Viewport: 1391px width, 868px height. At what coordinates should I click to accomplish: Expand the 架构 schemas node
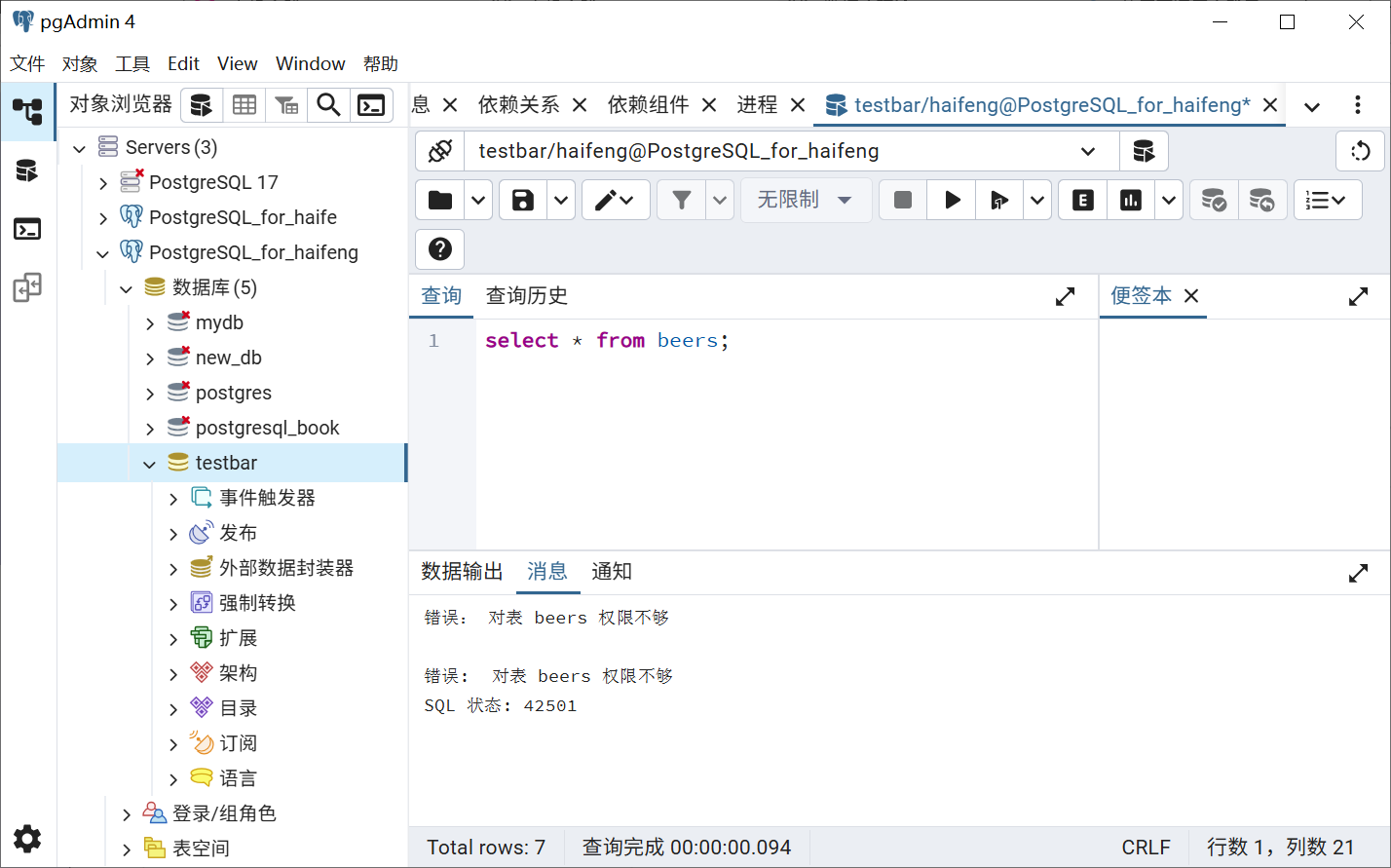click(173, 674)
